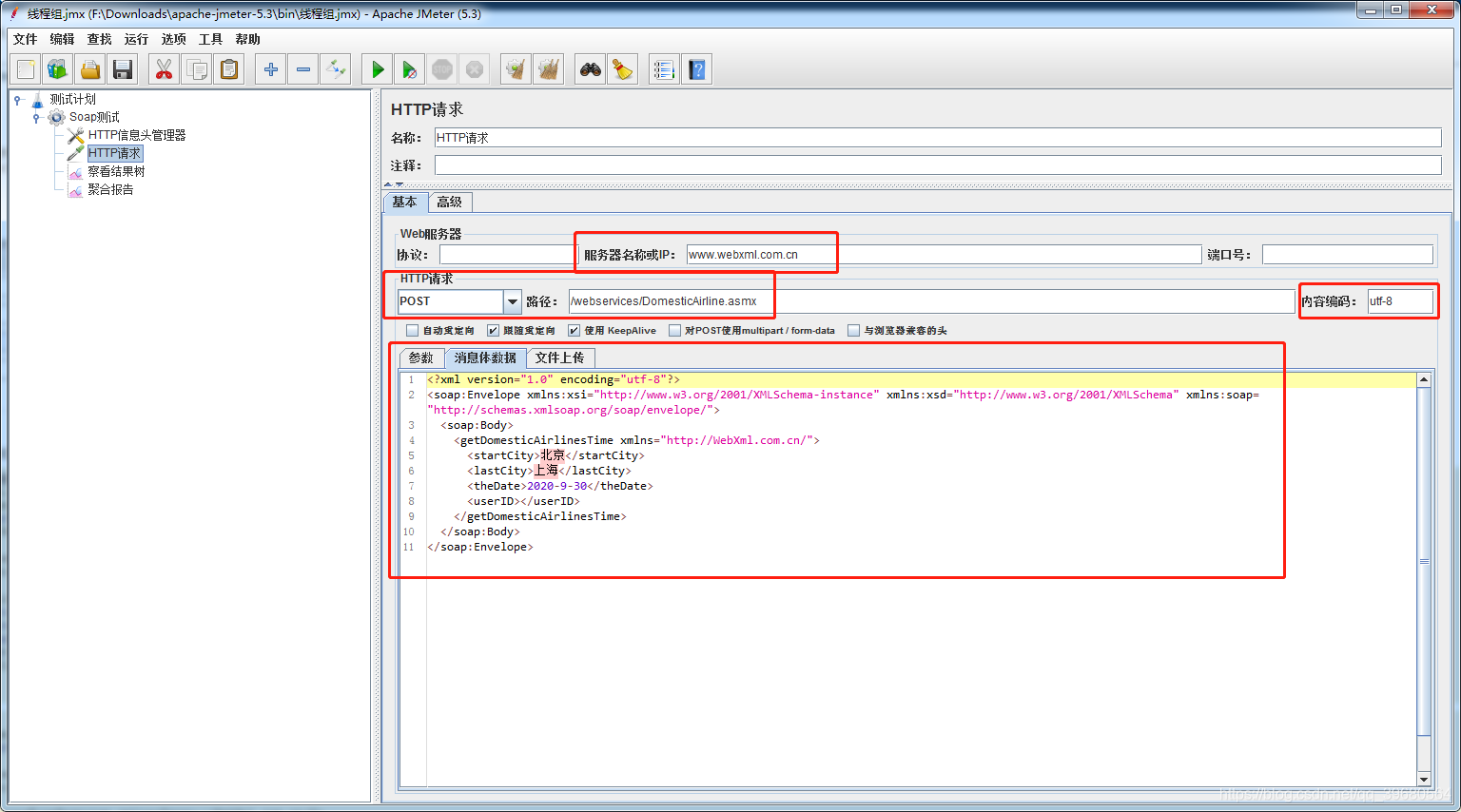Select HTTP请求 sampler in the tree

point(115,153)
